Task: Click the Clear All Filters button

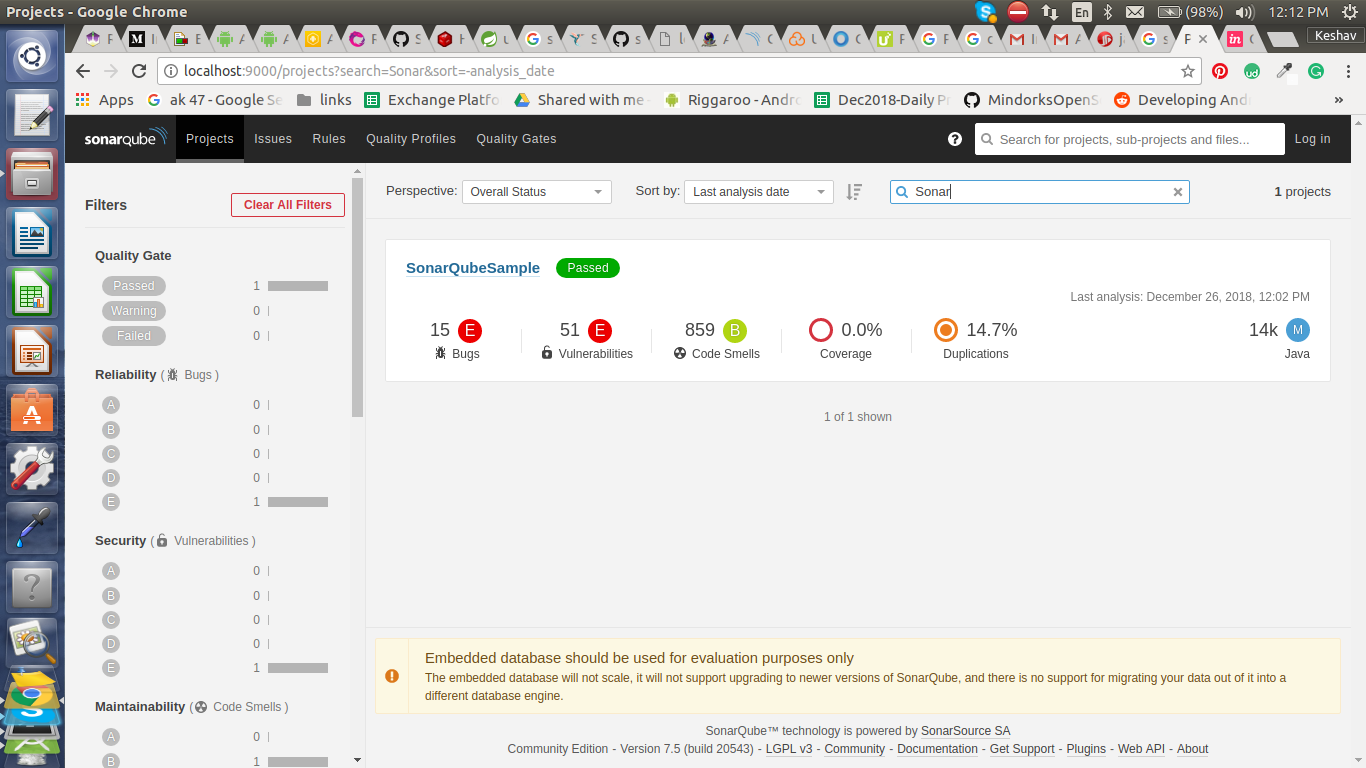Action: [x=288, y=205]
